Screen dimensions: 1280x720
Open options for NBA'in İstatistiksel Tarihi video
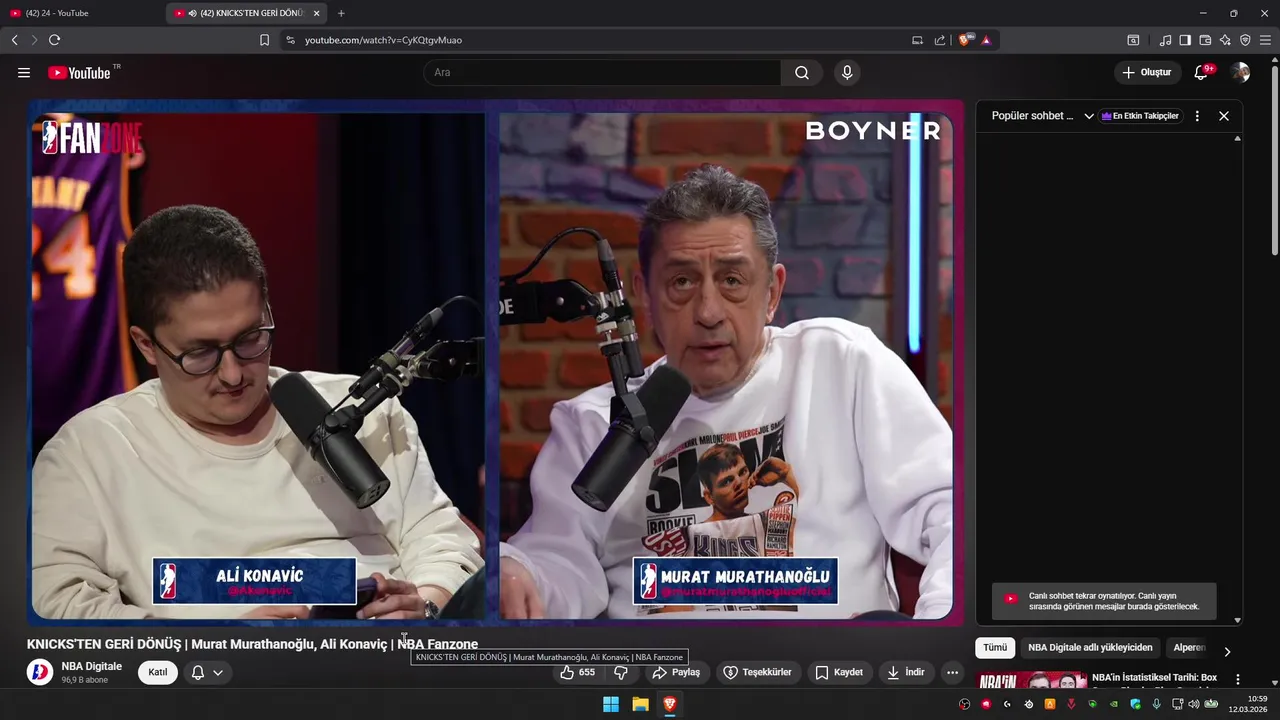[x=1238, y=679]
